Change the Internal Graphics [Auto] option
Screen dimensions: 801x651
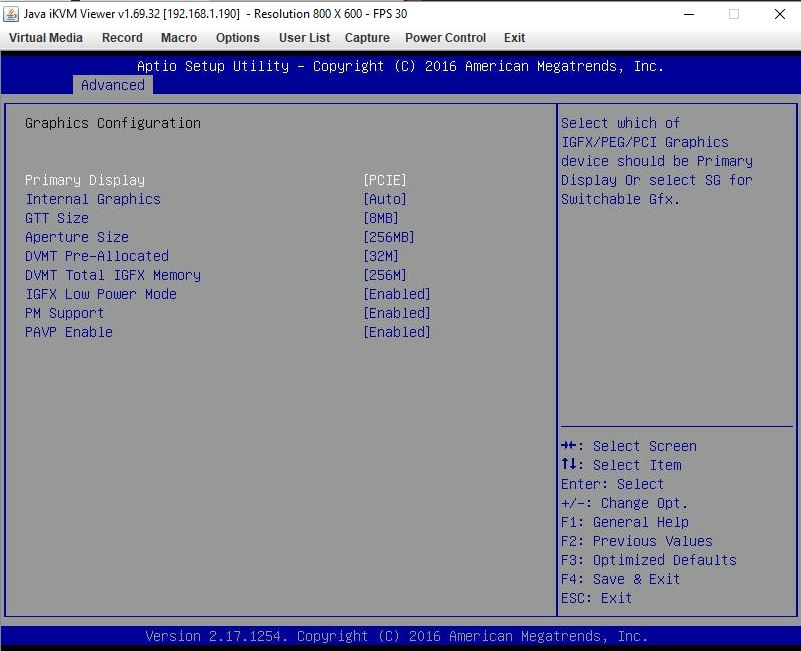(x=385, y=199)
